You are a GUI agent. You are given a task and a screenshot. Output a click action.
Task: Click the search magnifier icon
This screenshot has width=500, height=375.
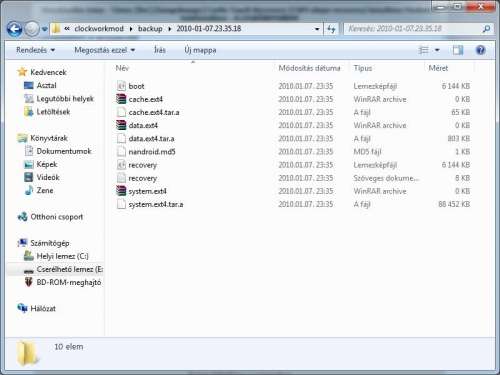tap(486, 29)
